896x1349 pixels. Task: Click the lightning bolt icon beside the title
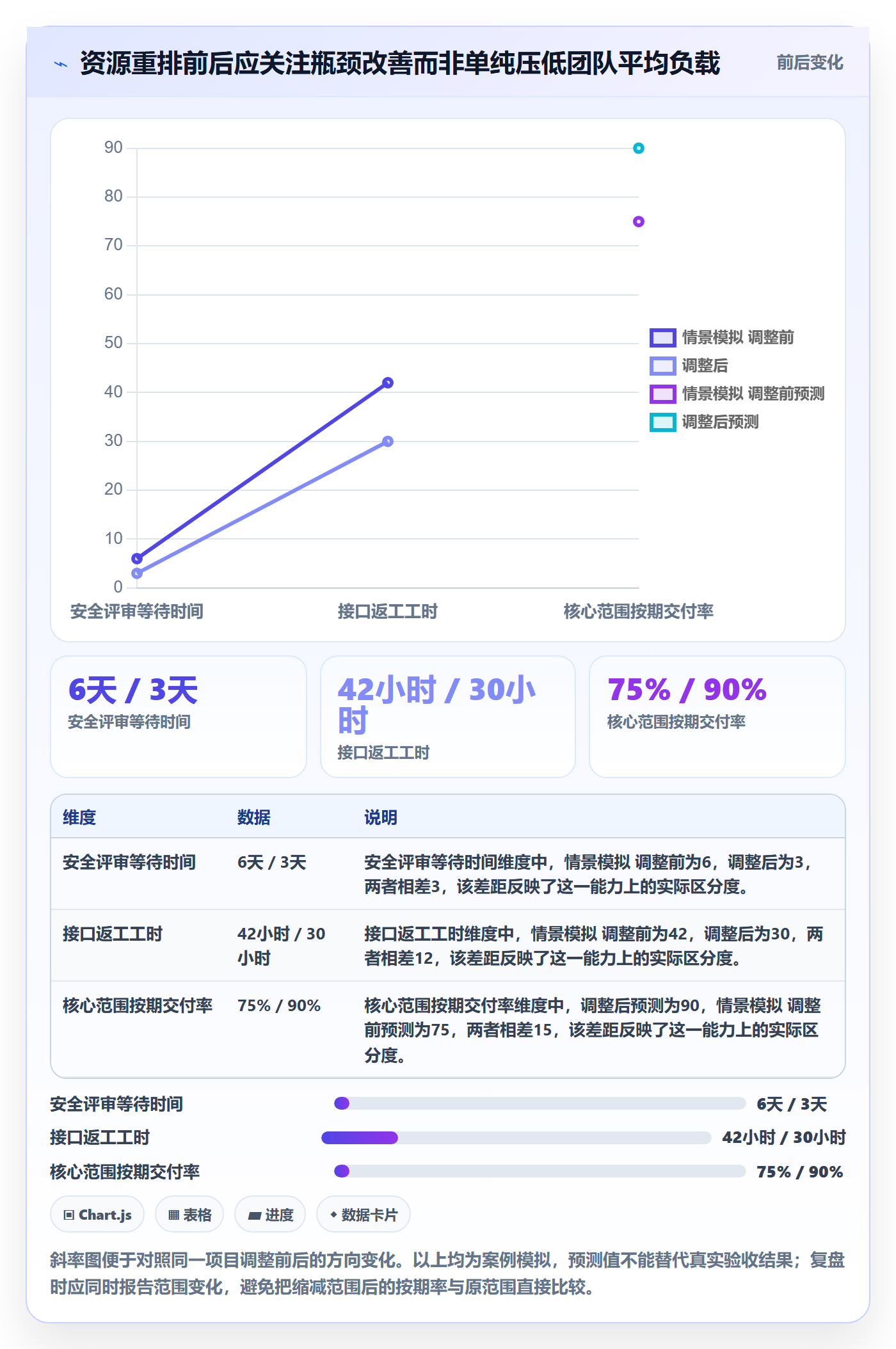click(x=61, y=64)
